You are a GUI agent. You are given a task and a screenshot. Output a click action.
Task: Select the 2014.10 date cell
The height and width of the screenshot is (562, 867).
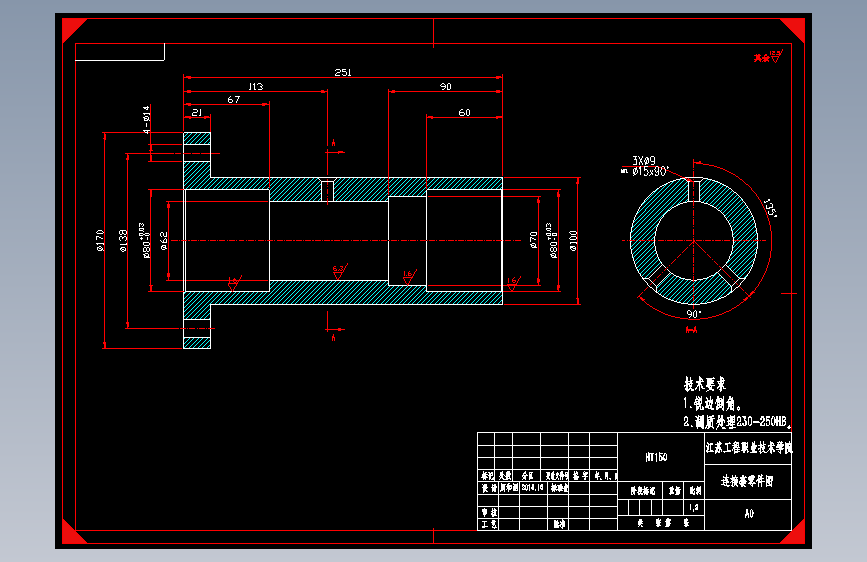(533, 487)
